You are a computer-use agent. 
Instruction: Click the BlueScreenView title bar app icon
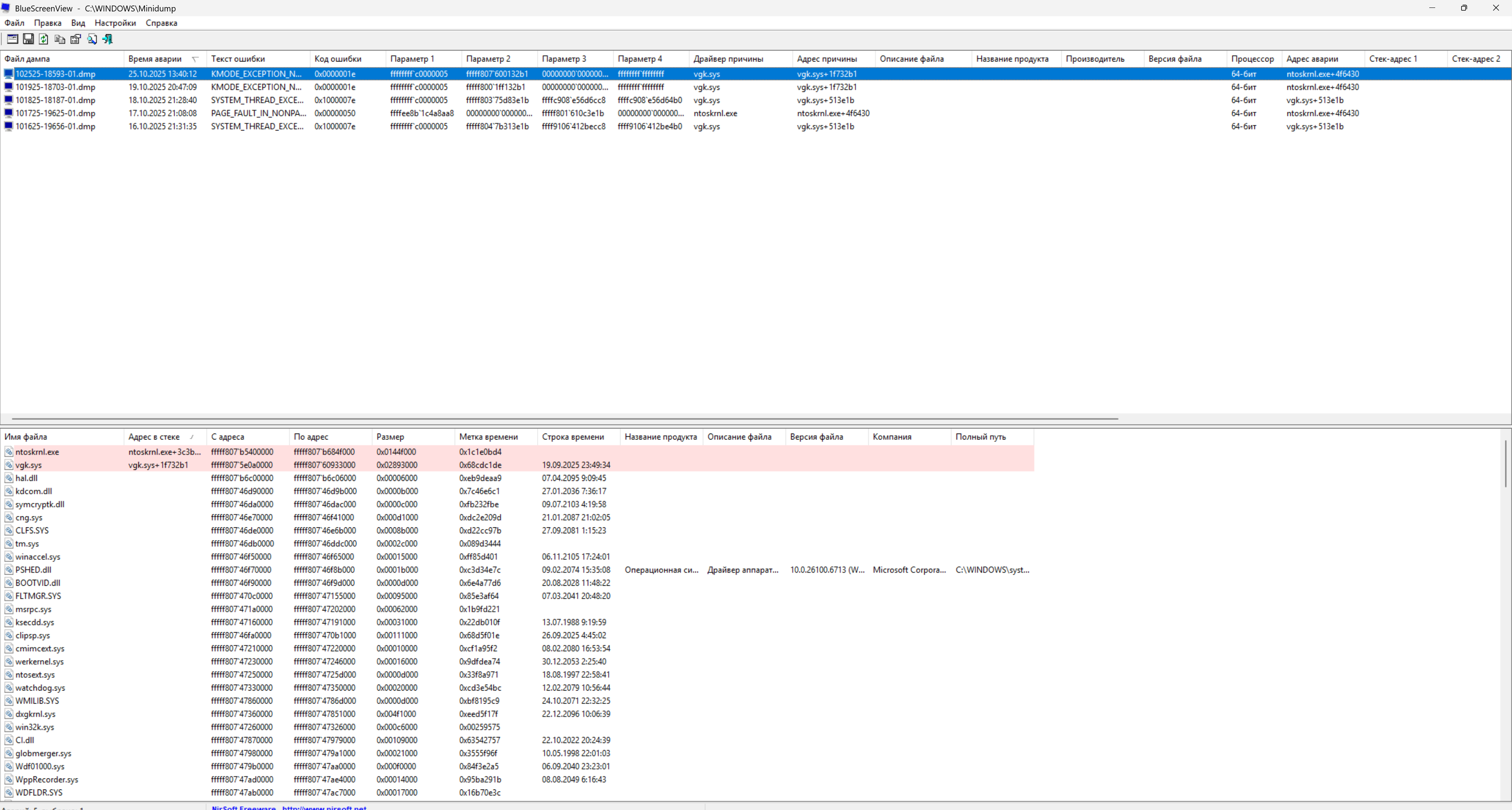point(6,8)
